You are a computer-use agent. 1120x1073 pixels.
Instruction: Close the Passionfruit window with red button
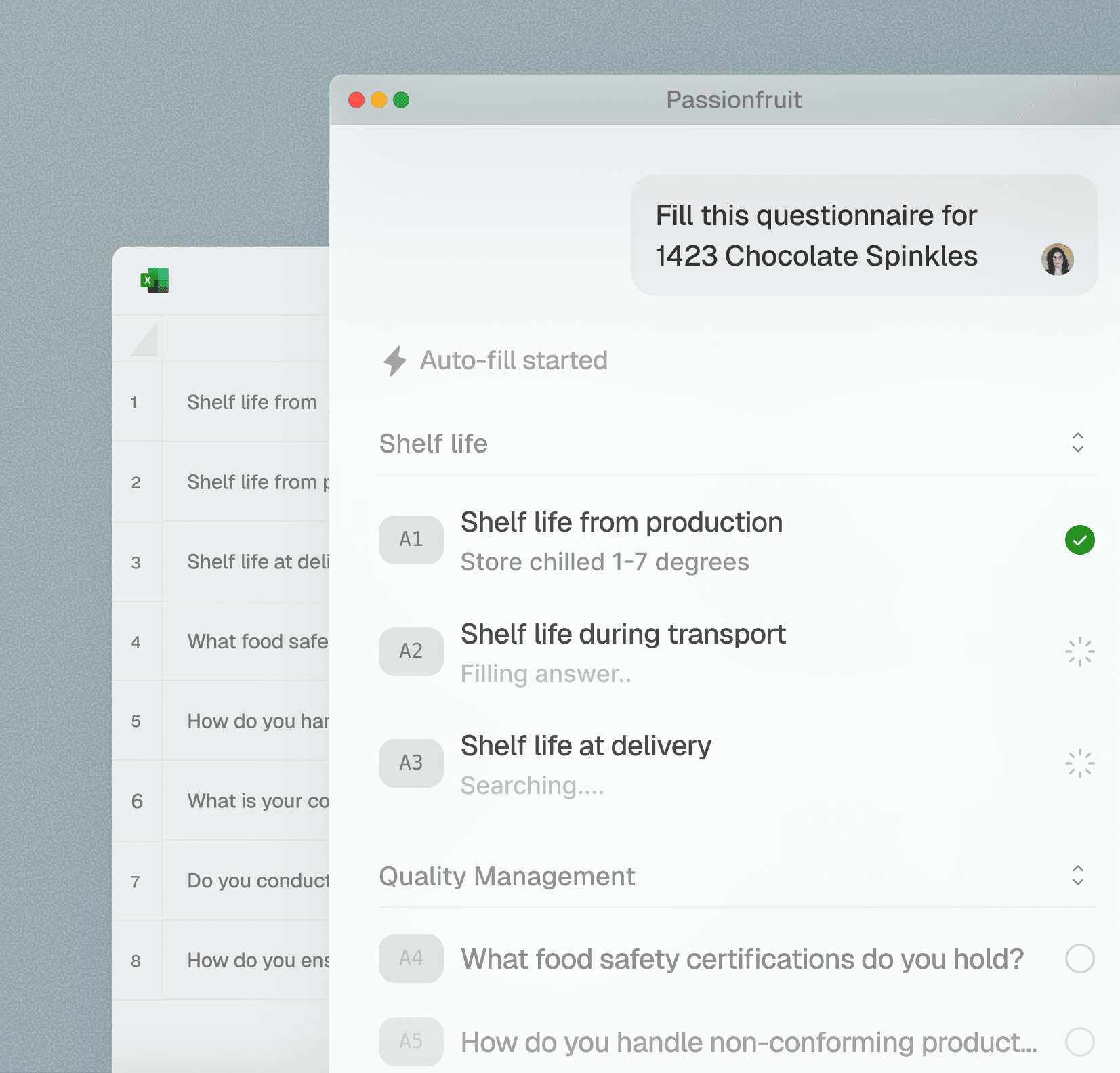tap(356, 100)
